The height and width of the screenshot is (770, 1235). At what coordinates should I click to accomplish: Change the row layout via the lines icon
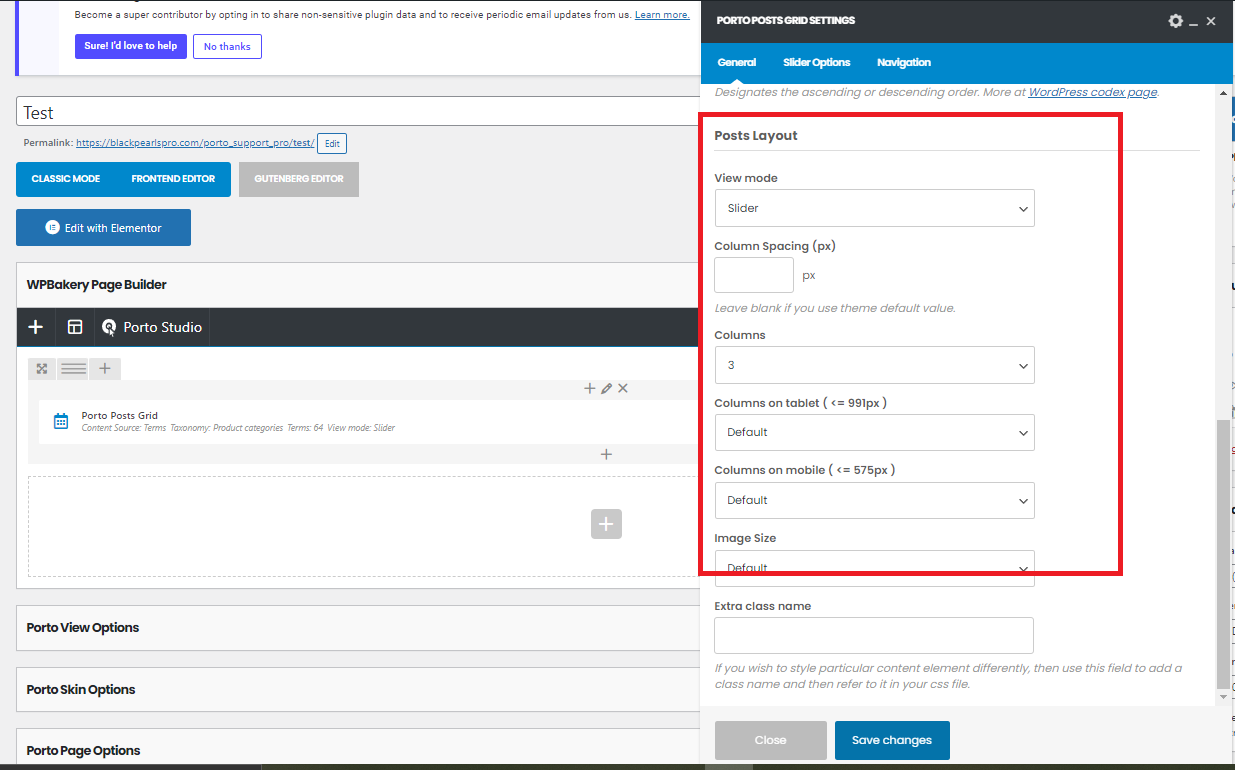point(73,369)
